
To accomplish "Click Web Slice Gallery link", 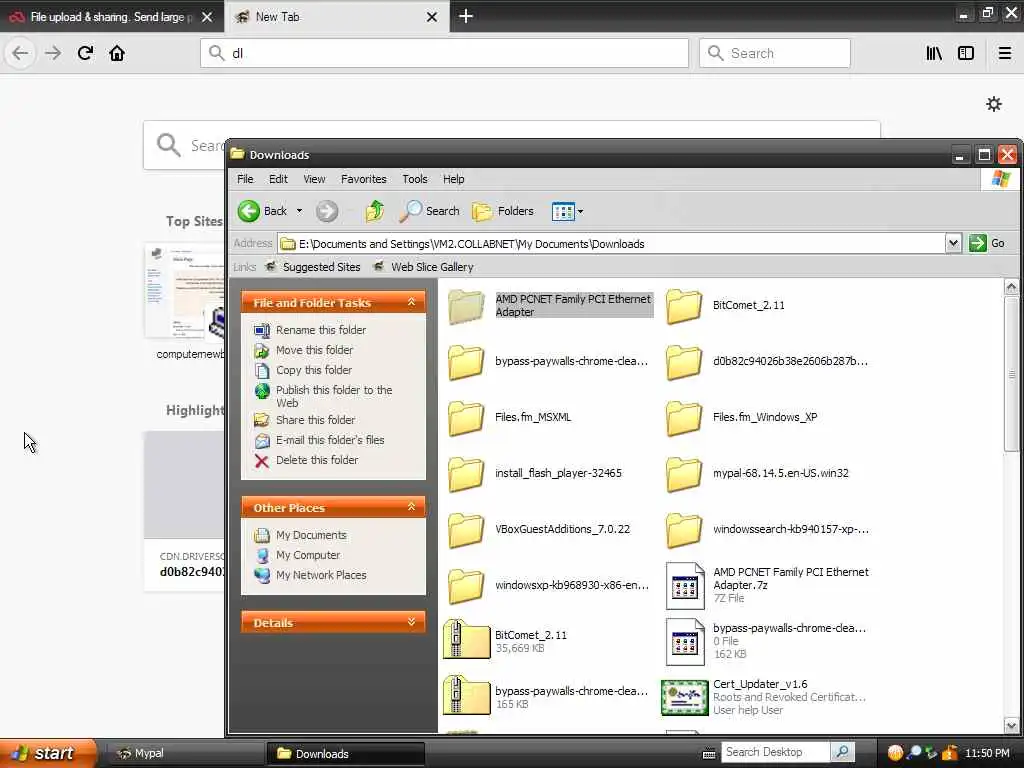I will pos(423,267).
